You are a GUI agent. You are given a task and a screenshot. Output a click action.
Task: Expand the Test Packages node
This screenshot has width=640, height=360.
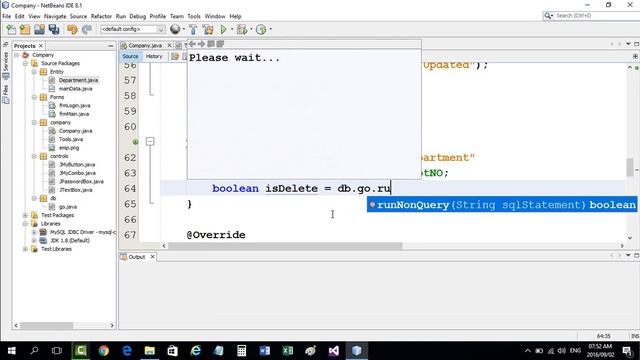click(x=25, y=215)
